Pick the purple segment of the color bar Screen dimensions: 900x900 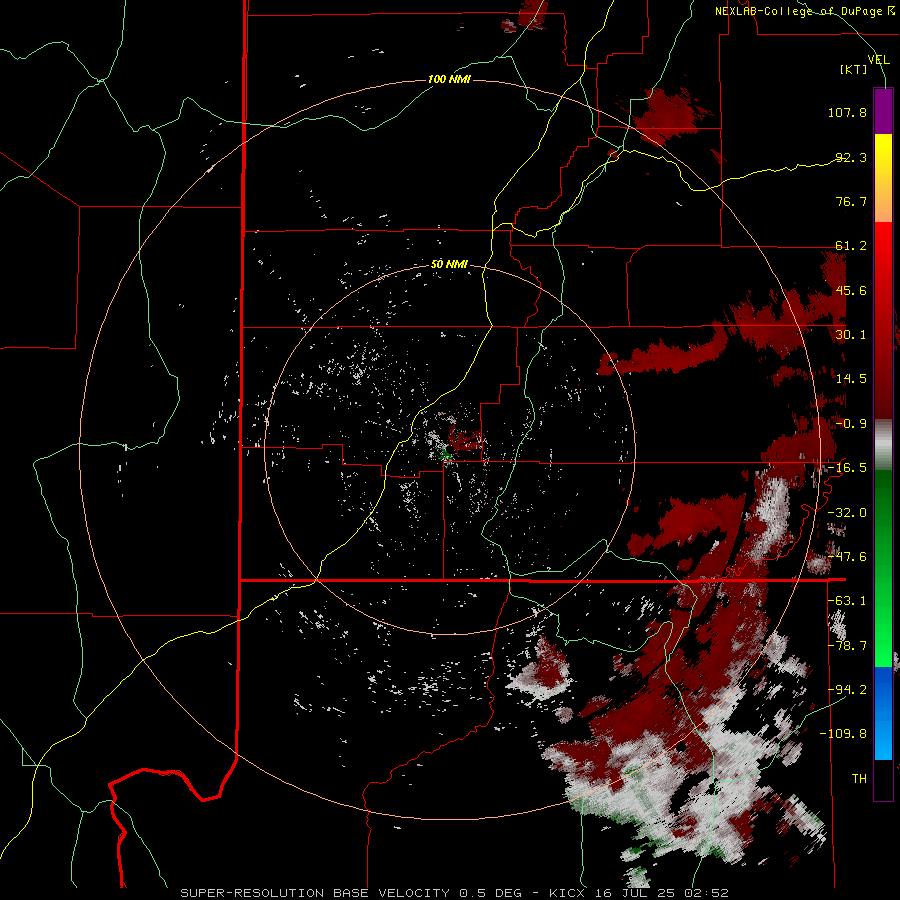(x=883, y=112)
